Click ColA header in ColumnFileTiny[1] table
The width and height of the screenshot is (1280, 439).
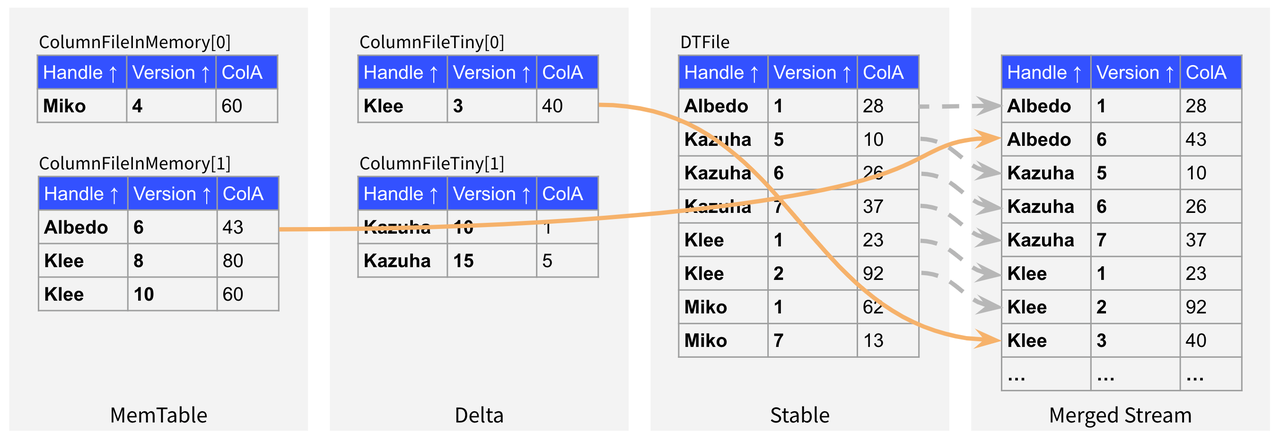coord(567,194)
